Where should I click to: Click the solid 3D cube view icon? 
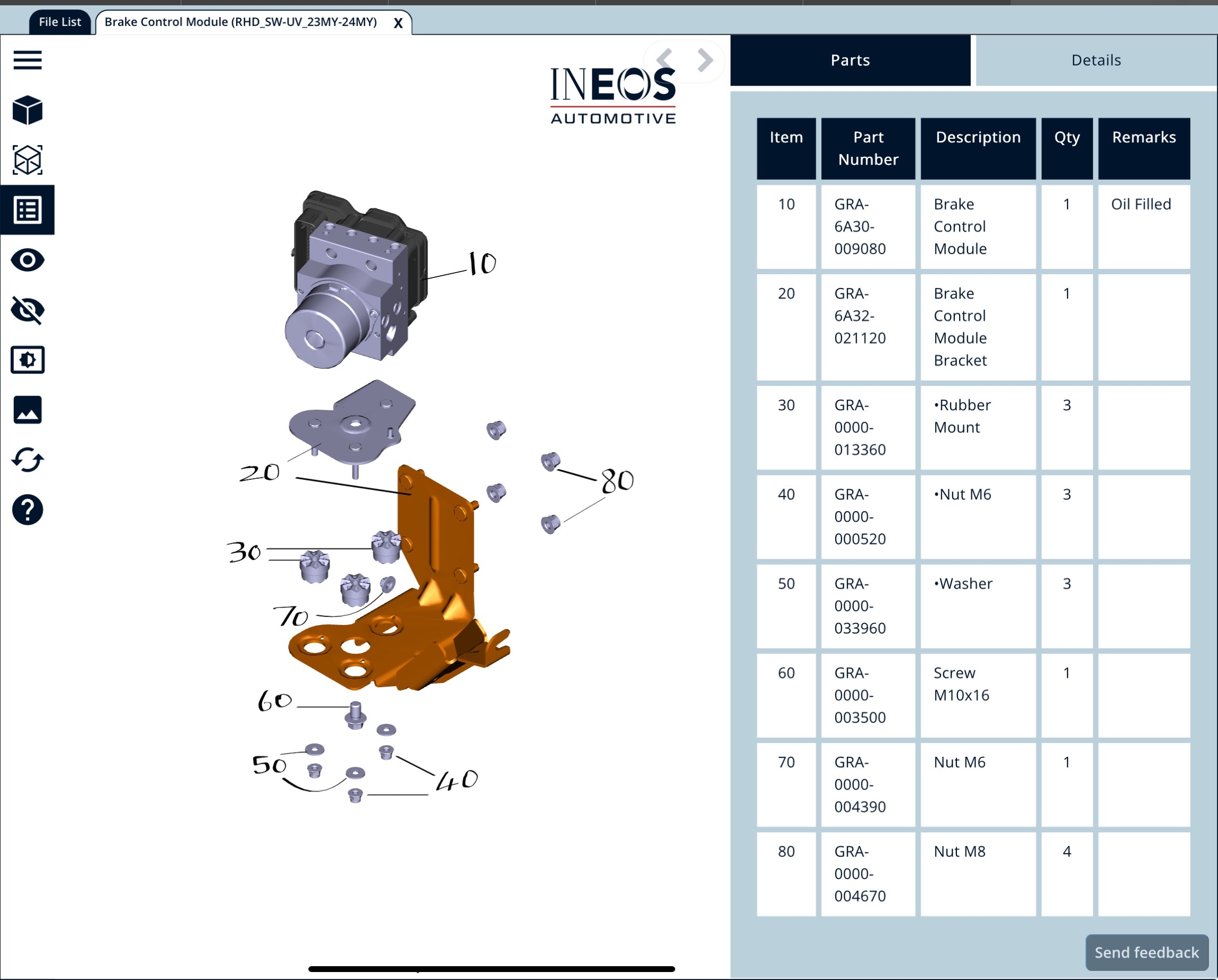pyautogui.click(x=27, y=109)
